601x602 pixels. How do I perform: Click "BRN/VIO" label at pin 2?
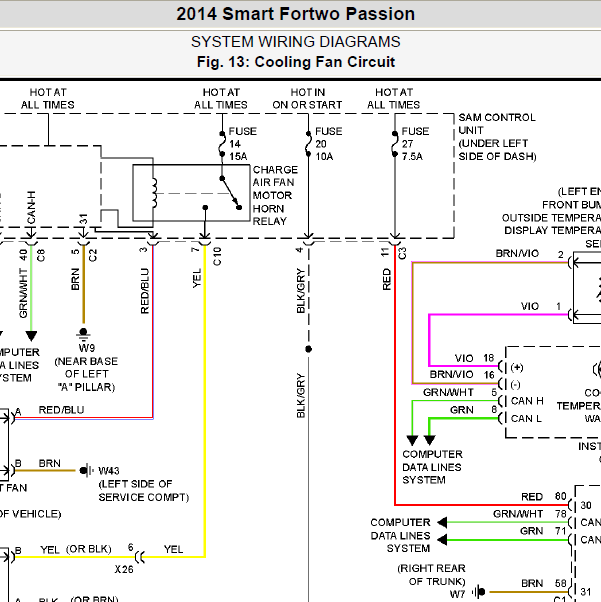(517, 253)
